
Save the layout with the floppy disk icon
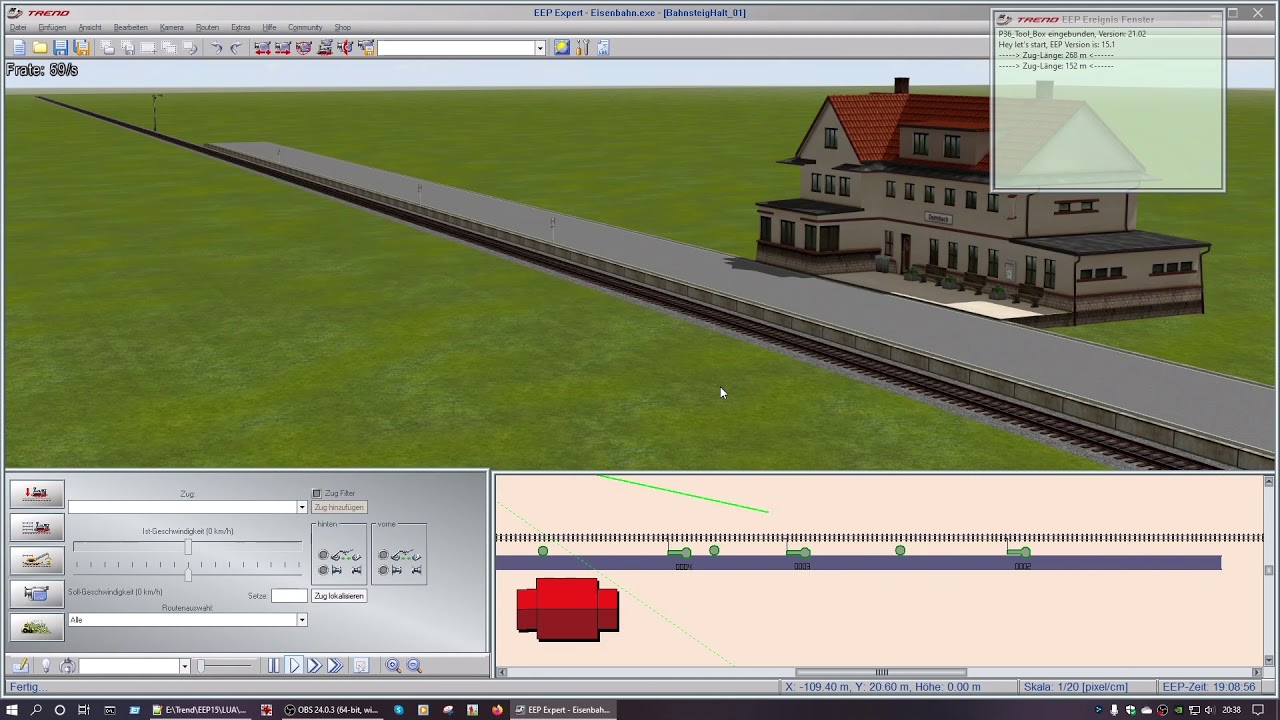tap(61, 47)
